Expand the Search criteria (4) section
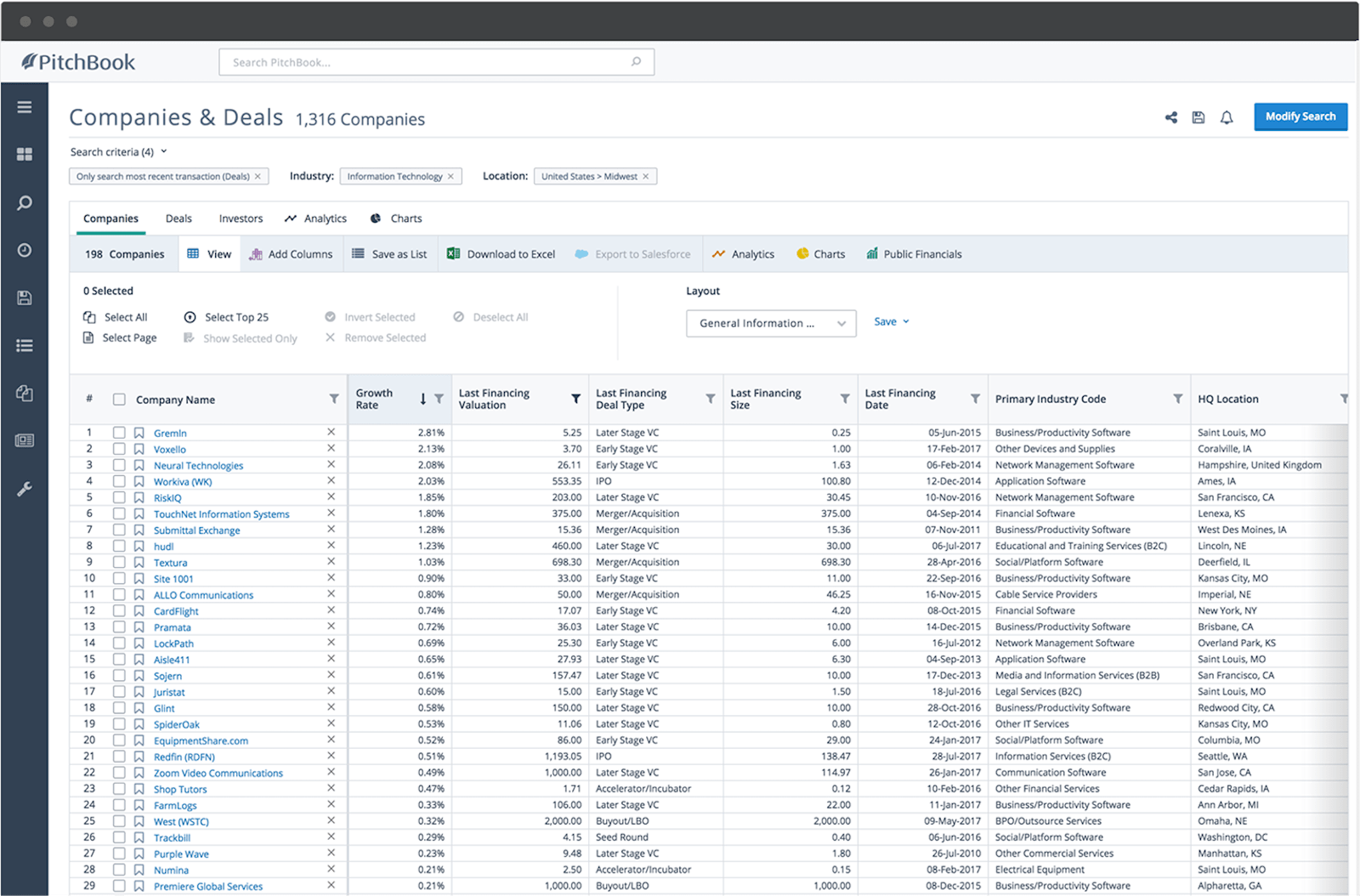Image resolution: width=1360 pixels, height=896 pixels. pos(119,152)
